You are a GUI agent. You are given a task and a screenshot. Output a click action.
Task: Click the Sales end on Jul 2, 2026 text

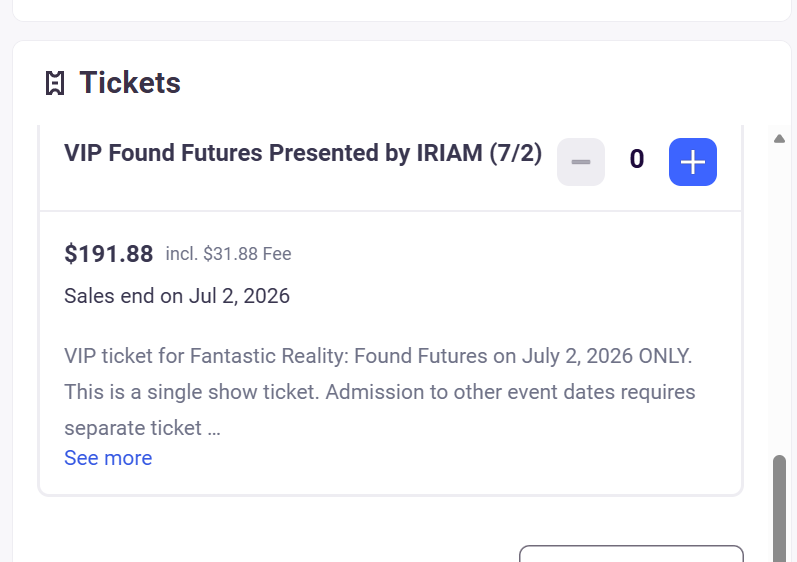tap(177, 296)
